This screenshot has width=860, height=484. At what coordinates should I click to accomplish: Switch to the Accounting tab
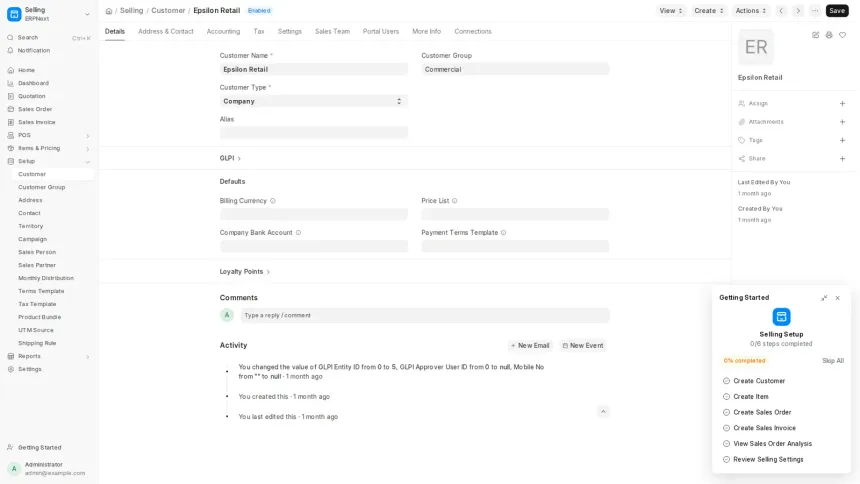pos(223,31)
